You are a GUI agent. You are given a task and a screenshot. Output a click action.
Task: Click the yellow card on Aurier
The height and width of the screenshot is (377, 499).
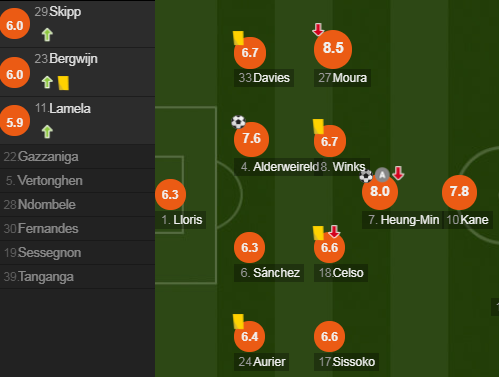point(239,321)
